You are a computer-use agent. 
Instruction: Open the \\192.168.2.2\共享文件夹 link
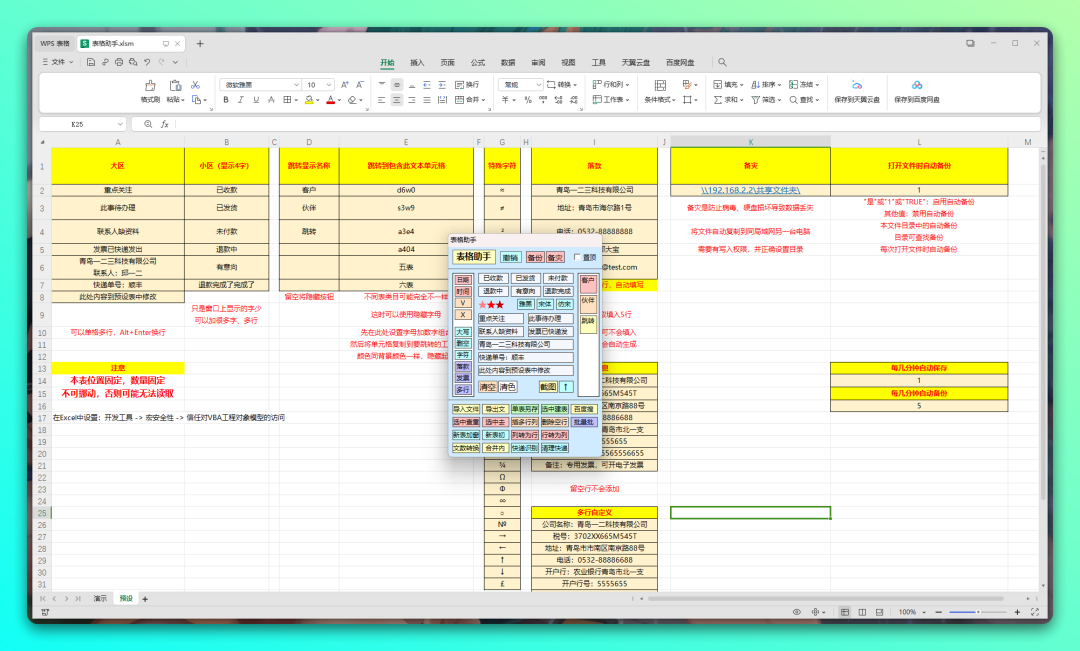[x=750, y=190]
